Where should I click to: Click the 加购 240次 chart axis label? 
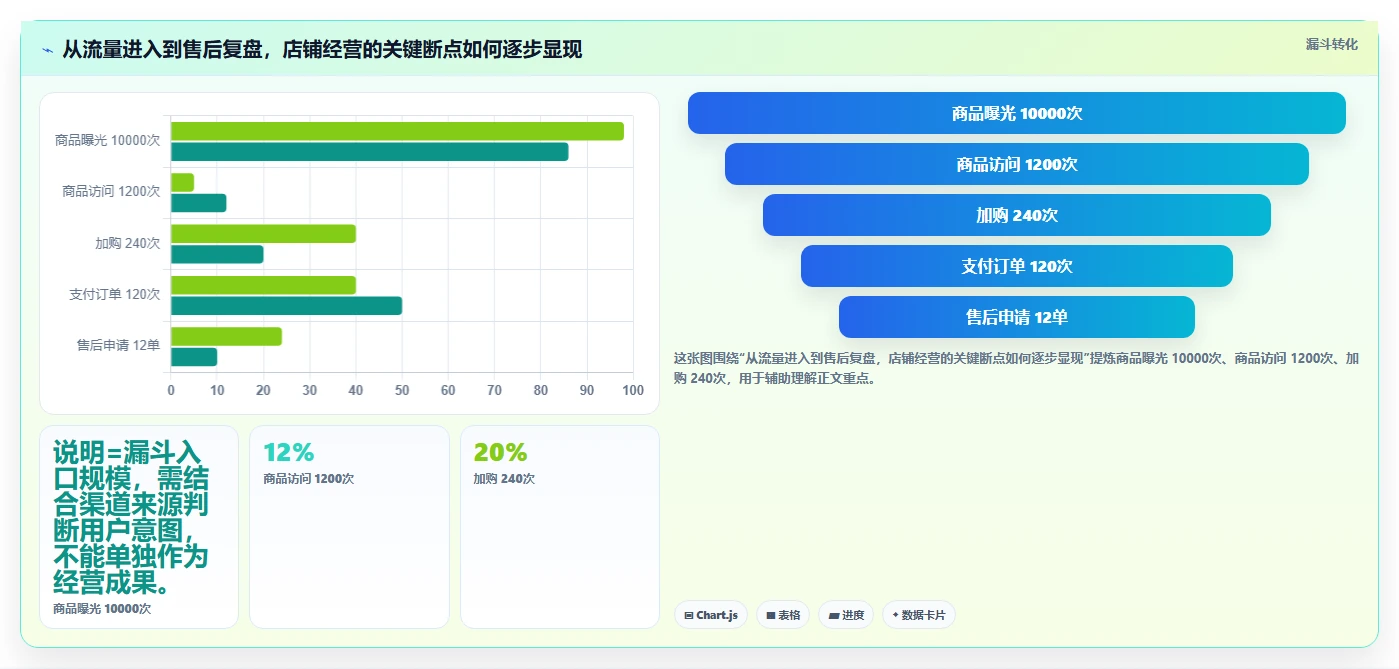127,243
